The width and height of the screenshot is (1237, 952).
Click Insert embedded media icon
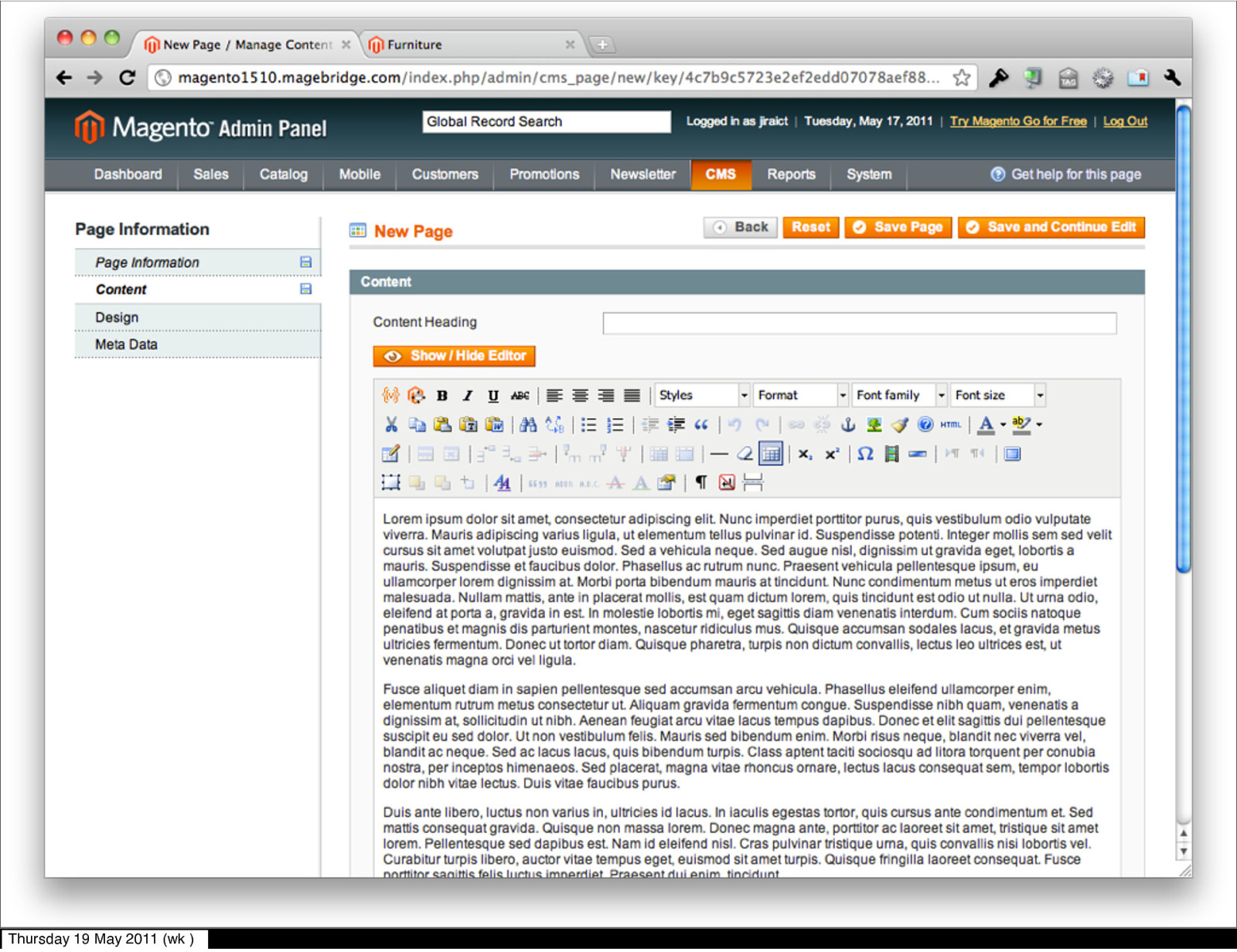click(891, 454)
